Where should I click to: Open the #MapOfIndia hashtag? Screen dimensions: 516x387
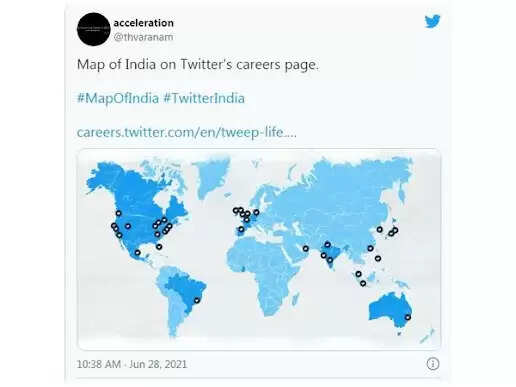click(118, 98)
